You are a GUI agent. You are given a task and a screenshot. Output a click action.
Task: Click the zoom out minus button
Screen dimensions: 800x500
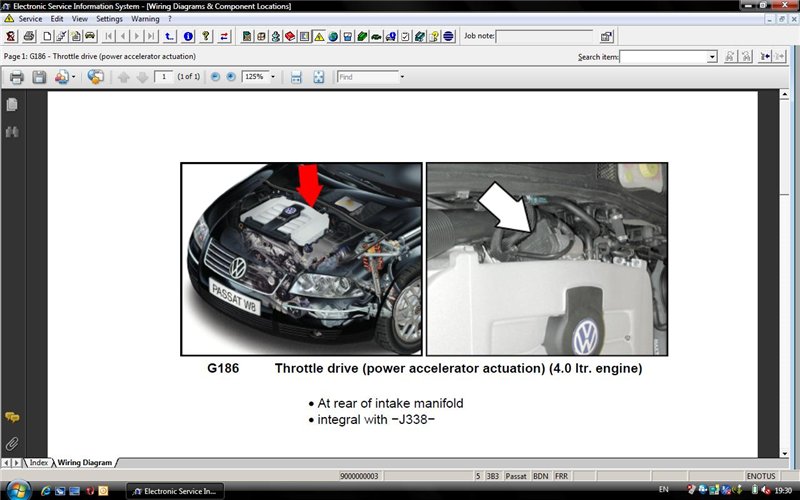point(215,77)
